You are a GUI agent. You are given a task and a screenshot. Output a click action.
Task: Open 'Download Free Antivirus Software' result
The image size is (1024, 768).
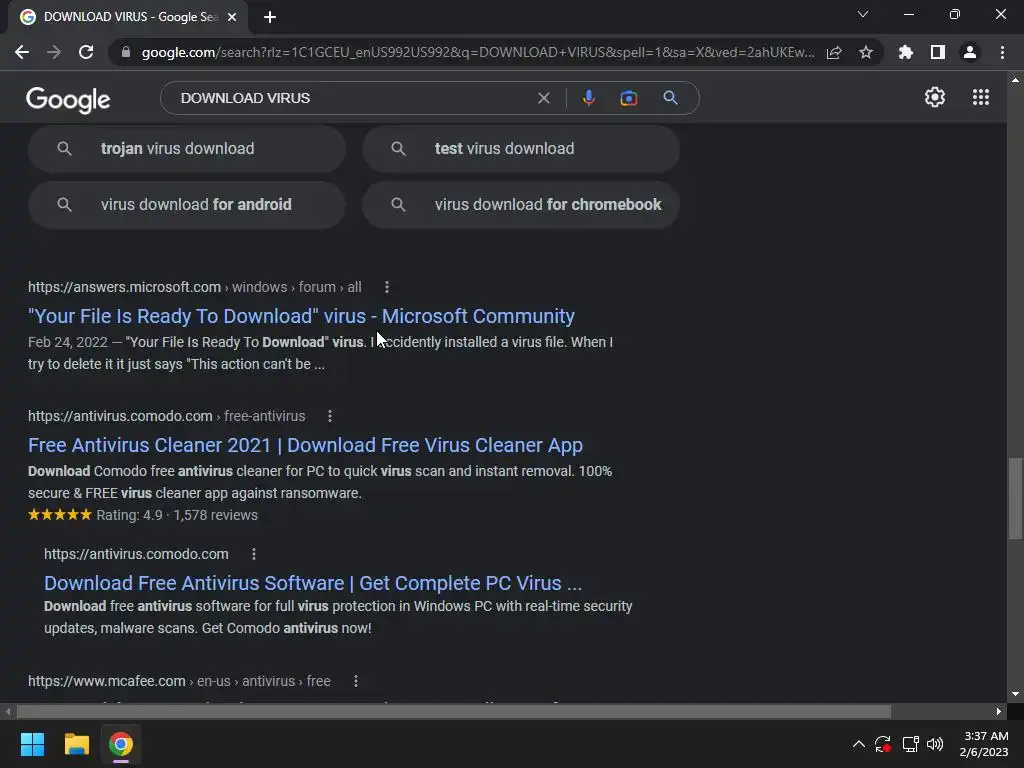pyautogui.click(x=313, y=583)
